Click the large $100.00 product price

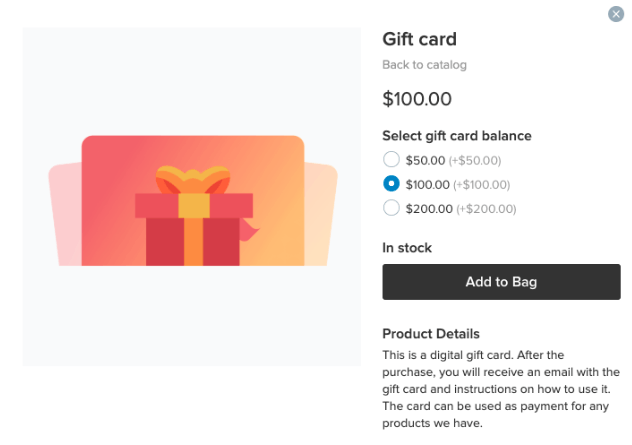[417, 99]
